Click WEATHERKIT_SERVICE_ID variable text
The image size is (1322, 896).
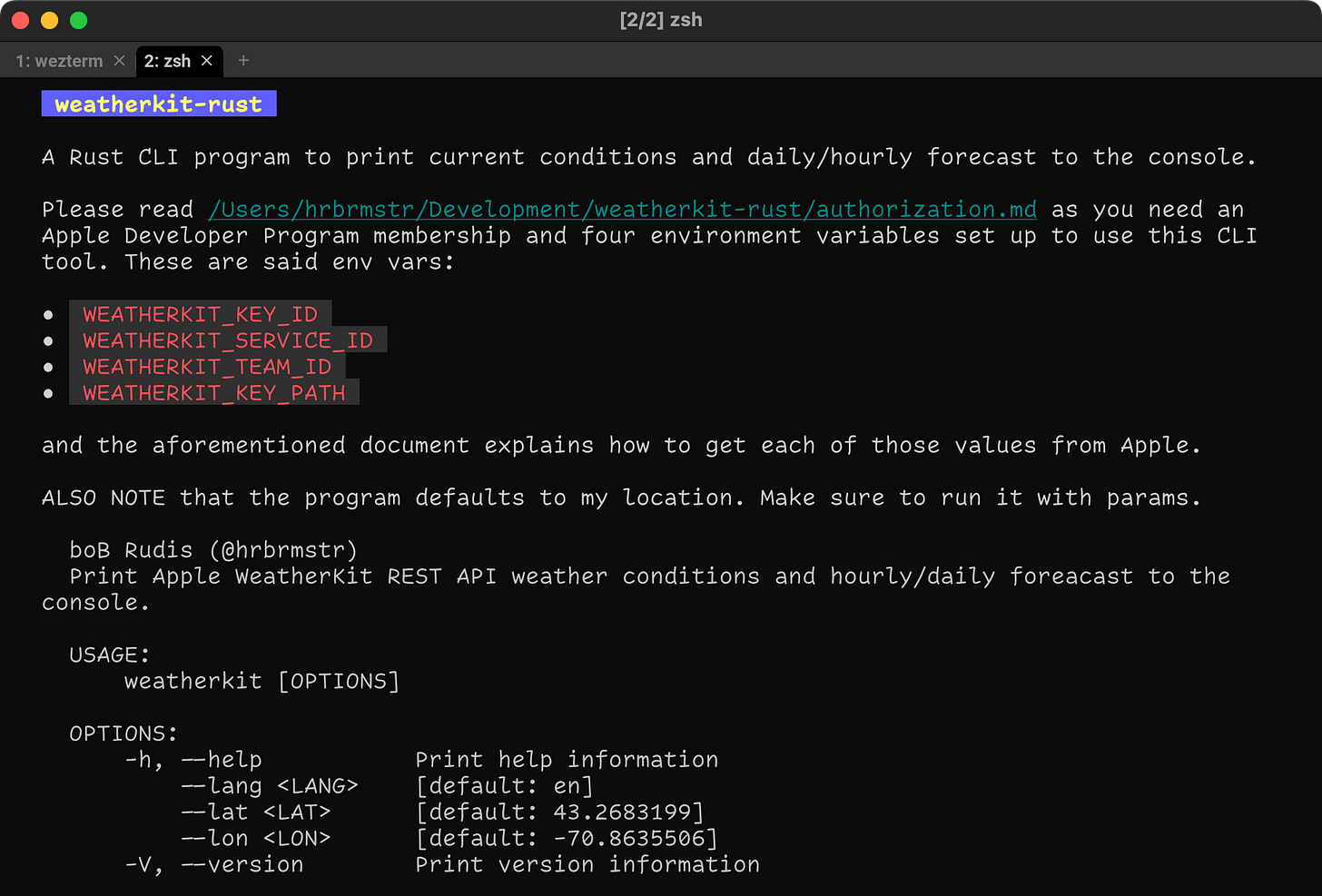pyautogui.click(x=228, y=340)
